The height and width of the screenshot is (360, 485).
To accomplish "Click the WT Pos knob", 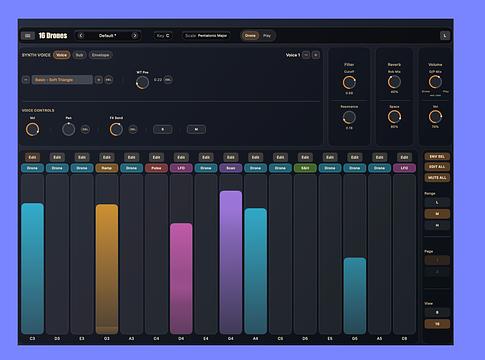I will (x=142, y=82).
